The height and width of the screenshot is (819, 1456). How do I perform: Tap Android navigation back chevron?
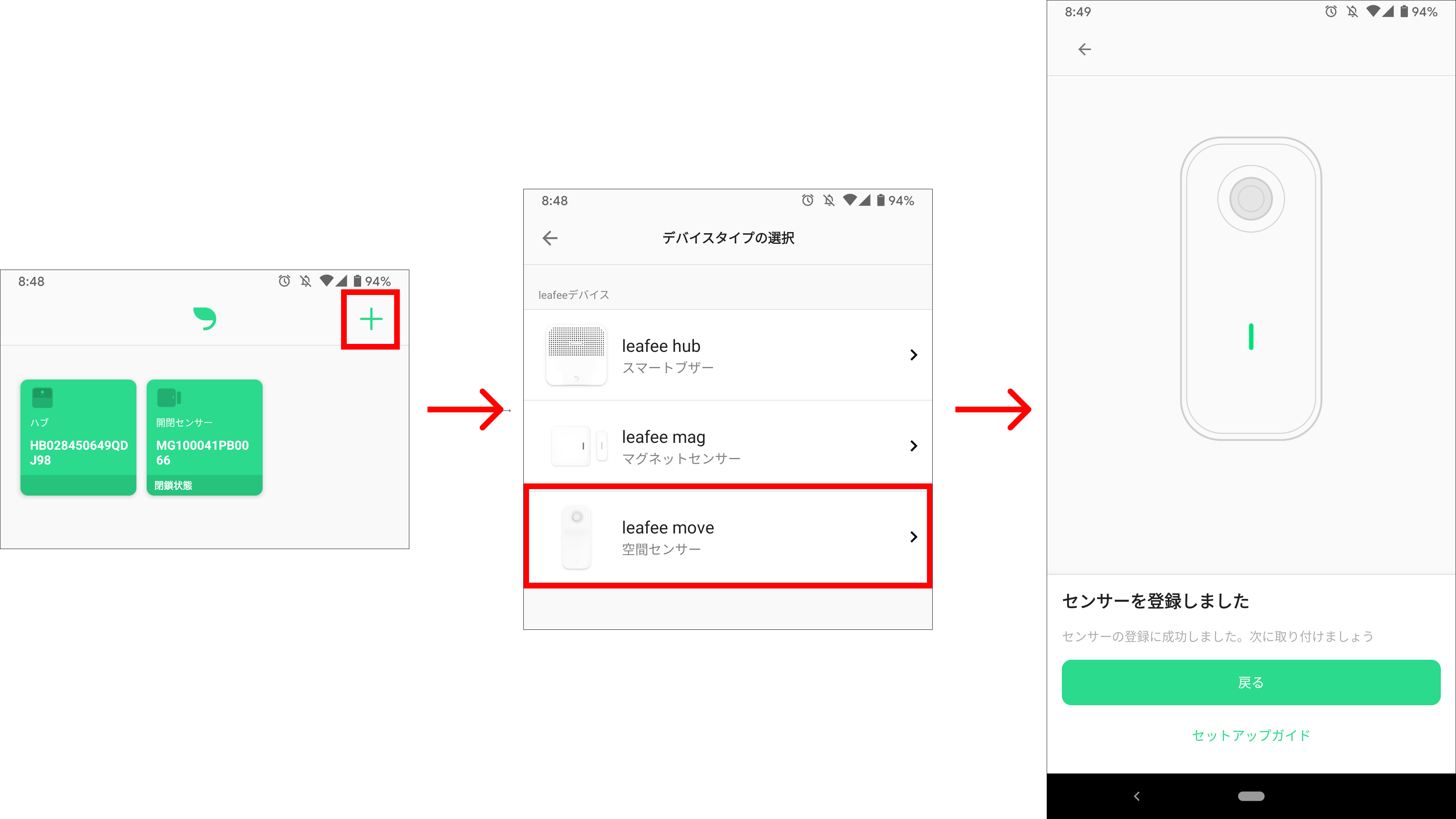point(1137,796)
